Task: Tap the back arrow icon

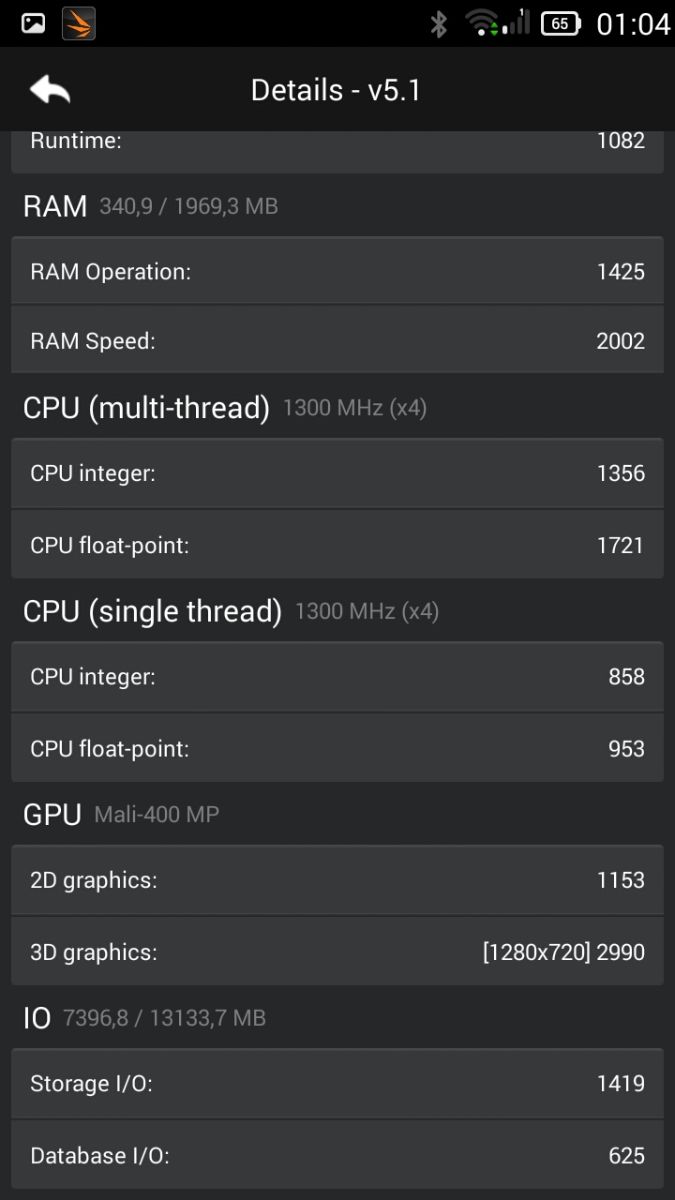Action: pyautogui.click(x=50, y=90)
